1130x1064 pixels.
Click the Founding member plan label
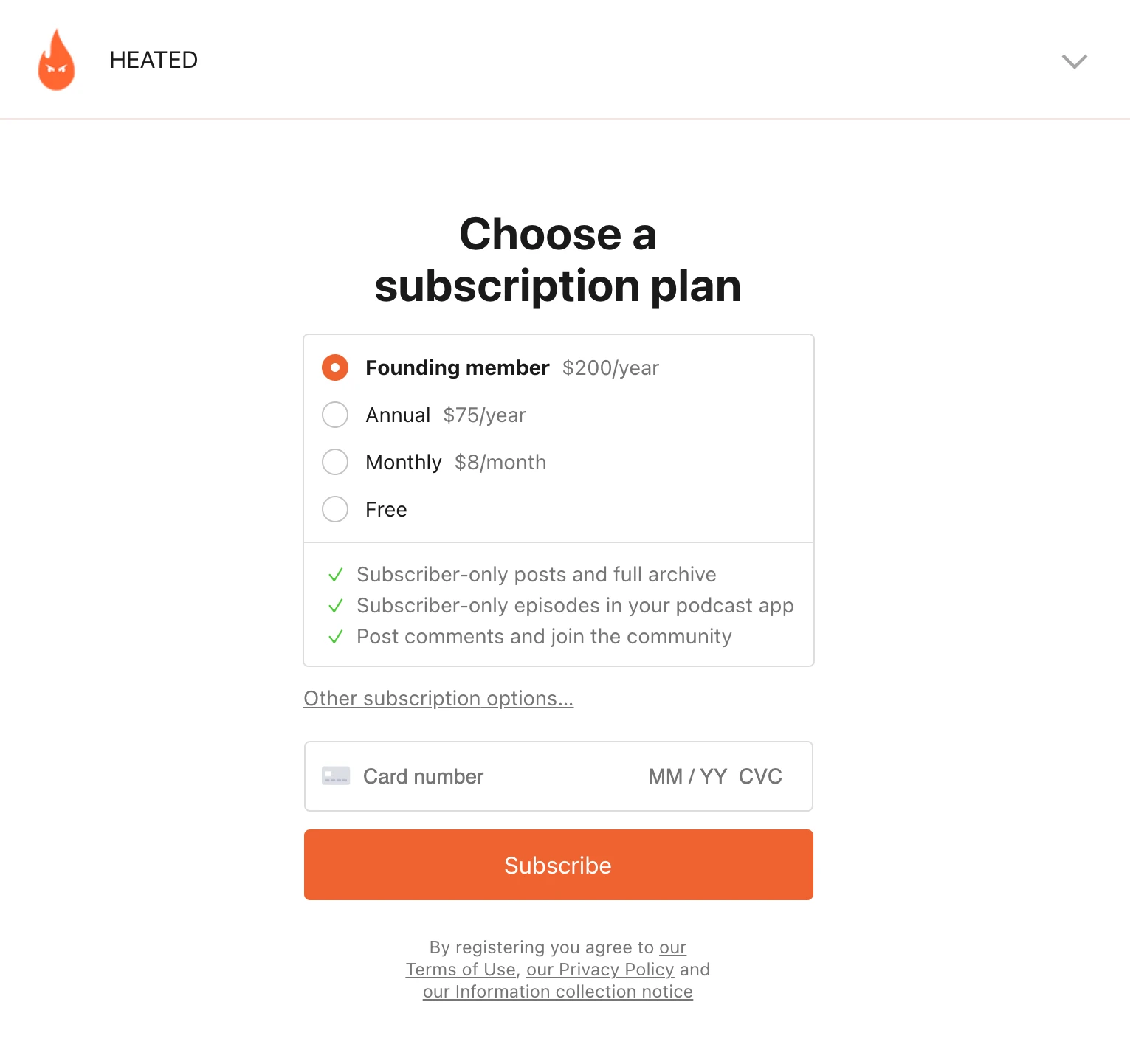[457, 367]
